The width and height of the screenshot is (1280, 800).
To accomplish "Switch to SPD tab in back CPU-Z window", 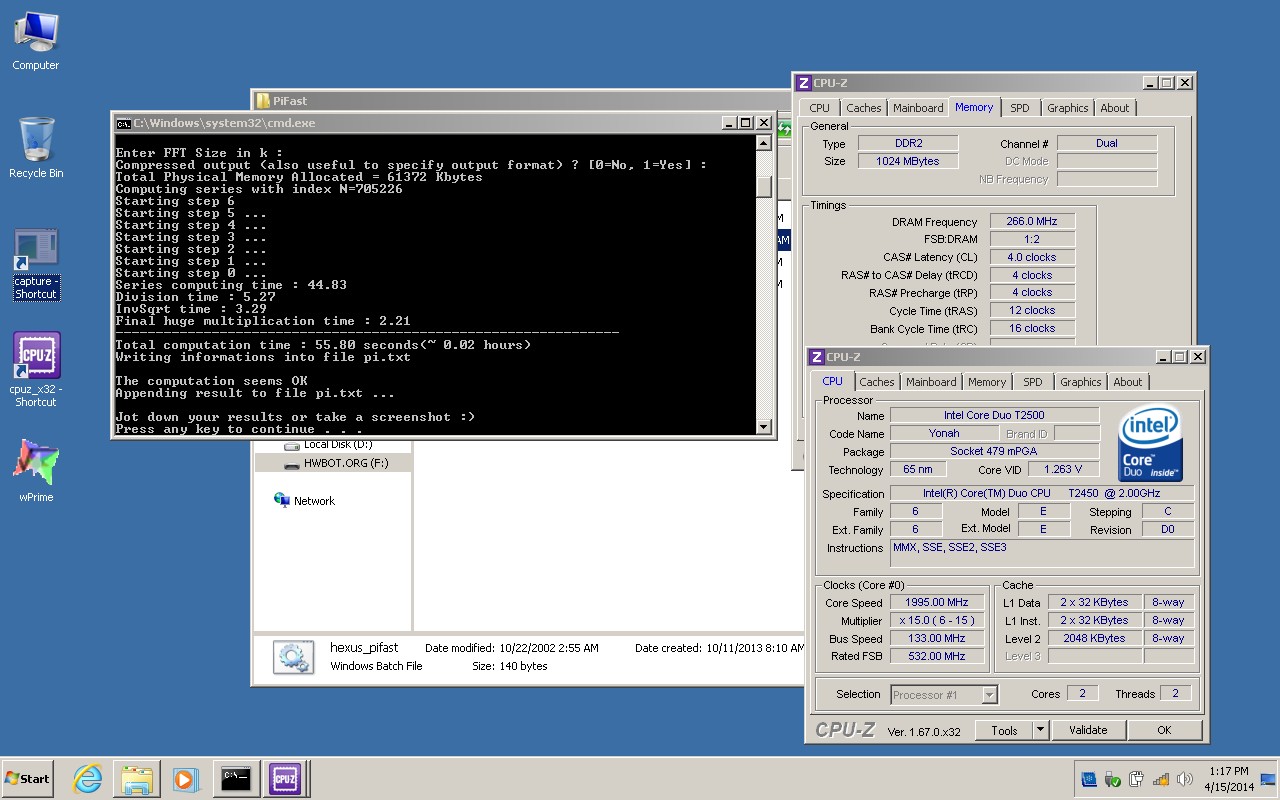I will [1019, 108].
